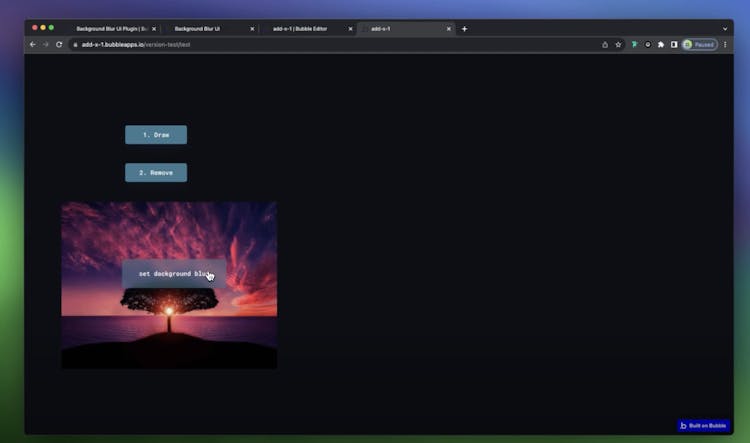Viewport: 750px width, 443px height.
Task: Expand the tab search chevron
Action: click(x=725, y=29)
